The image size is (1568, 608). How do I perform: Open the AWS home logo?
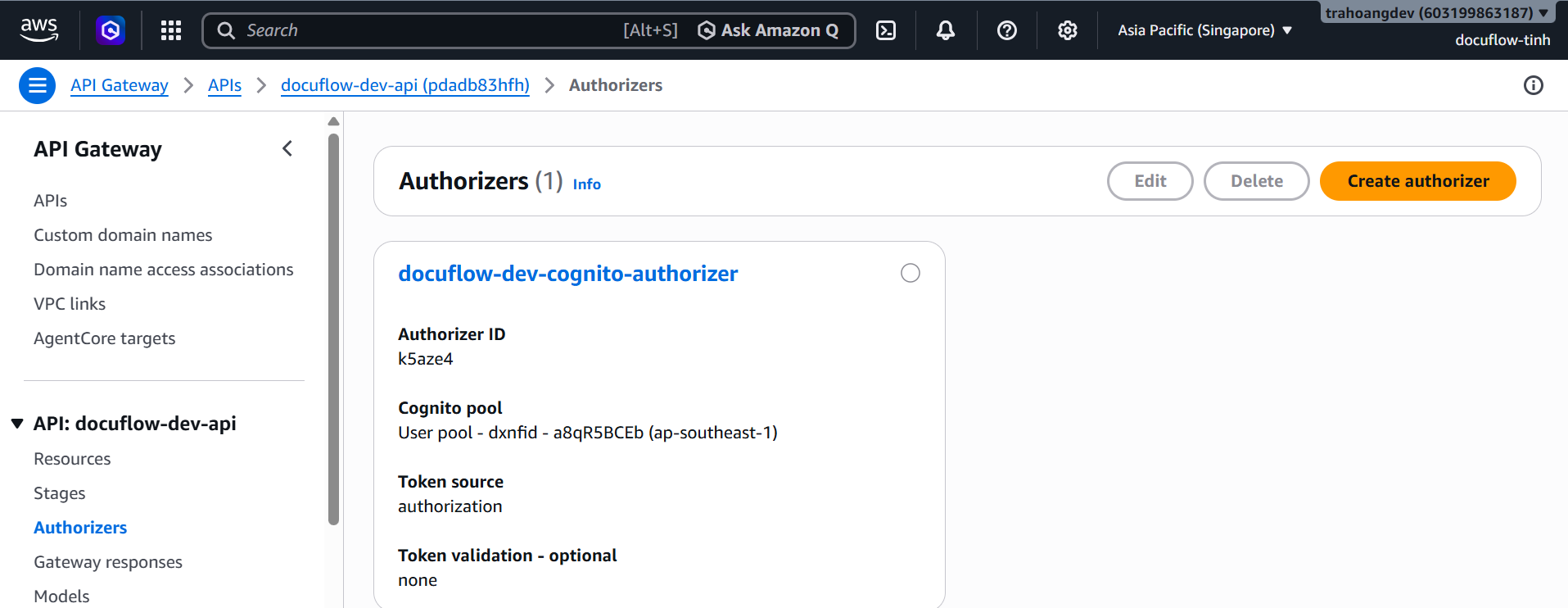click(39, 30)
